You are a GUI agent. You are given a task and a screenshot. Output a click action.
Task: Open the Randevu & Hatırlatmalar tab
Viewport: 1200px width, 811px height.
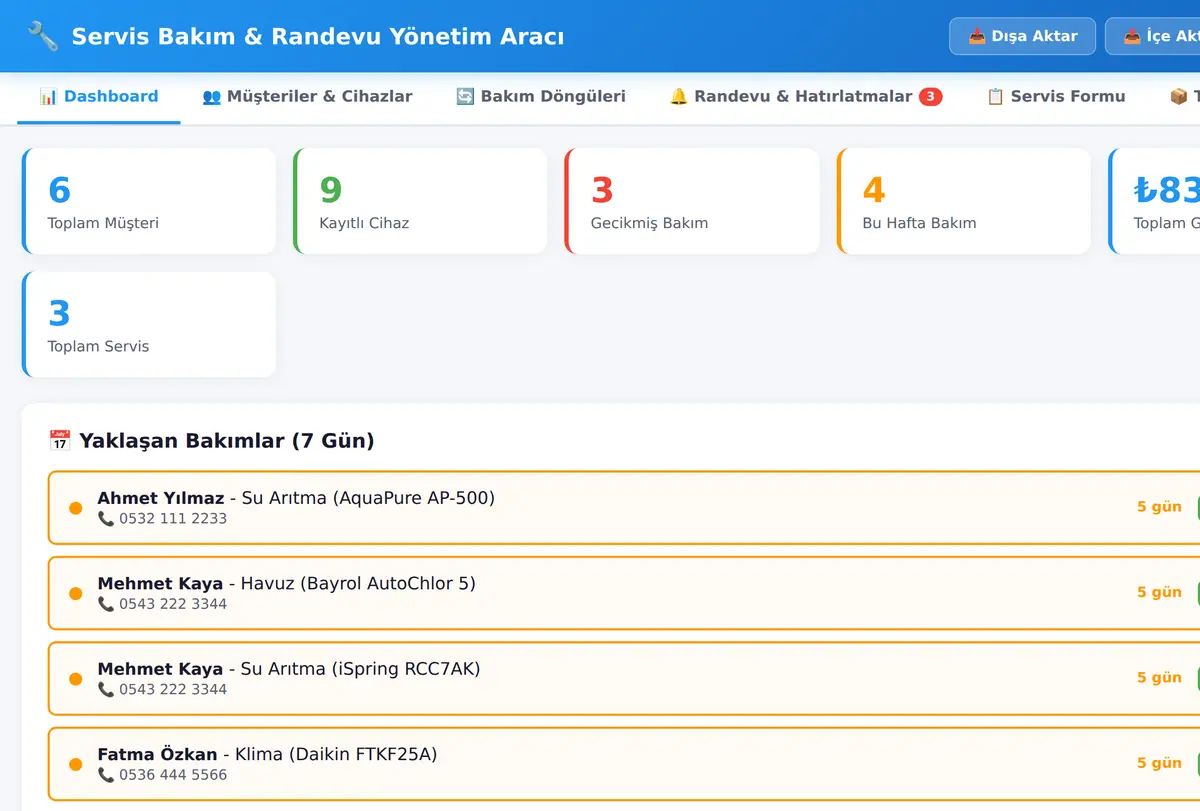pyautogui.click(x=806, y=97)
